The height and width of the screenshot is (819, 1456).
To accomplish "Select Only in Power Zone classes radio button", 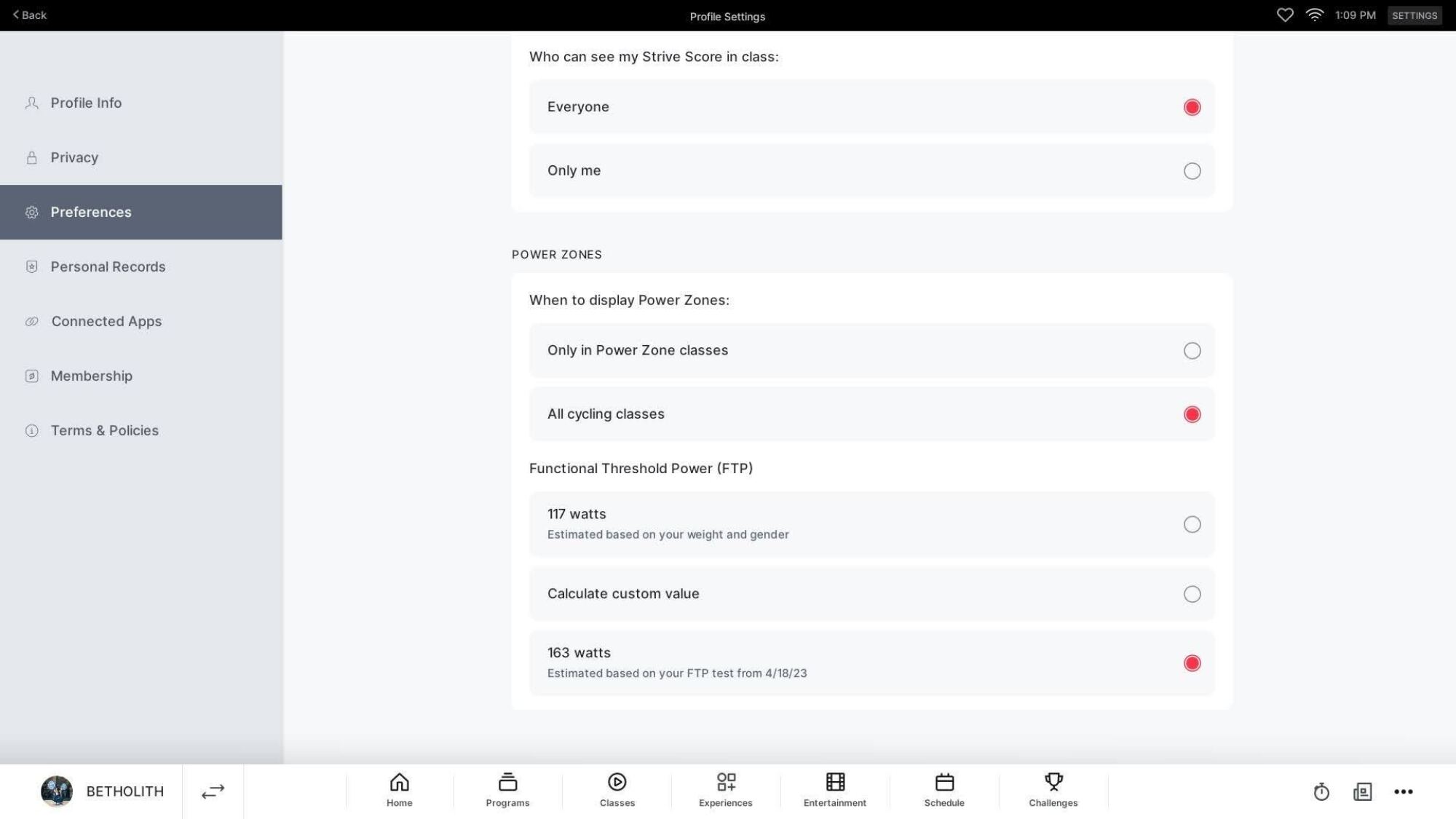I will click(x=1191, y=350).
